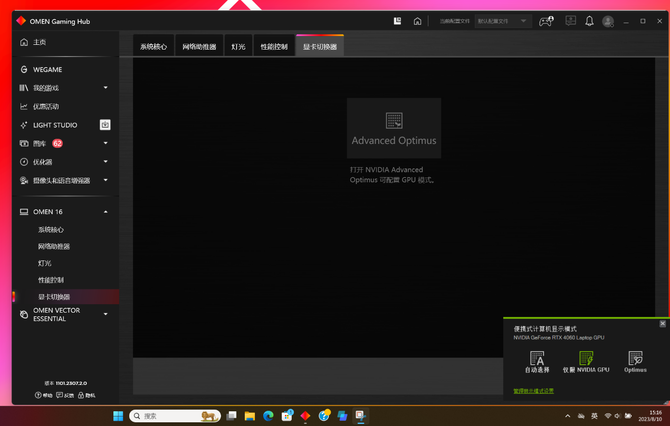Select the OMEN 16 device entry
670x426 pixels.
click(x=47, y=212)
